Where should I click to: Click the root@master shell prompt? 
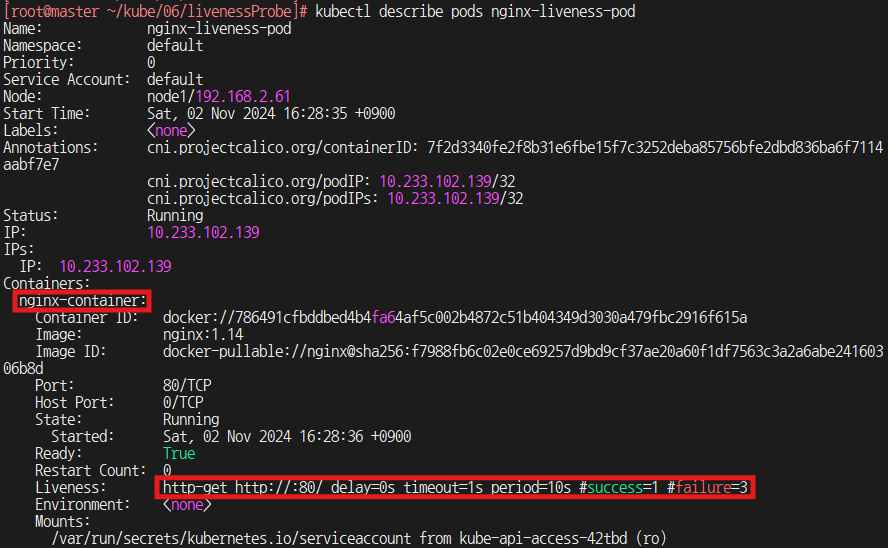[155, 11]
